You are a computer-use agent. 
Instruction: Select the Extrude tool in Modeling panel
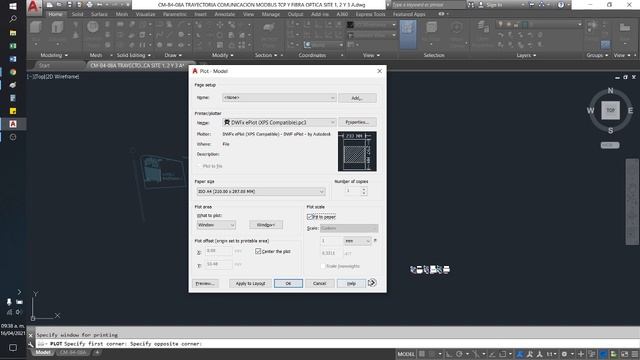[x=57, y=27]
